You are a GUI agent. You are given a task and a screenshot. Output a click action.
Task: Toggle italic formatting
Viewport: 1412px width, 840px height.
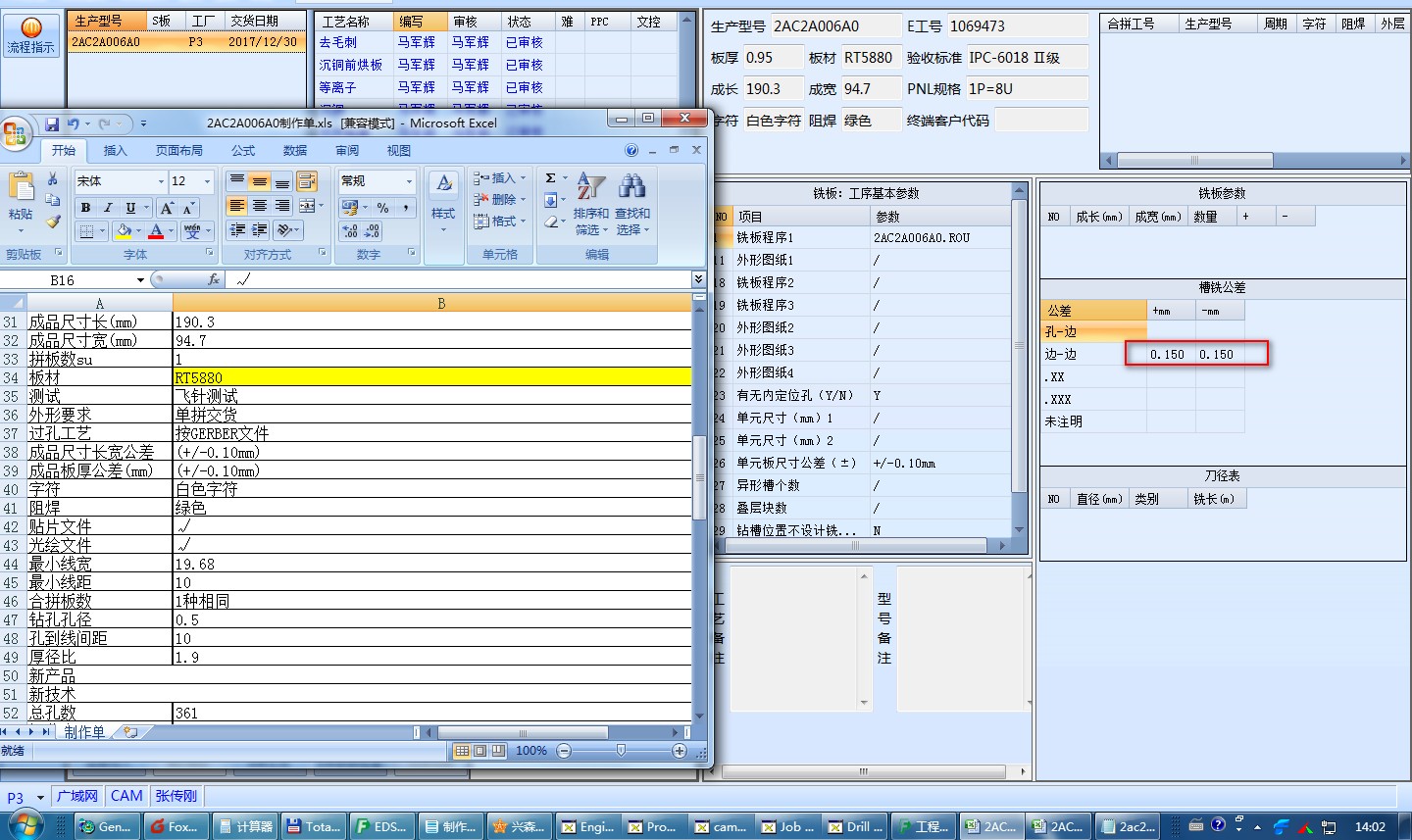pyautogui.click(x=108, y=208)
